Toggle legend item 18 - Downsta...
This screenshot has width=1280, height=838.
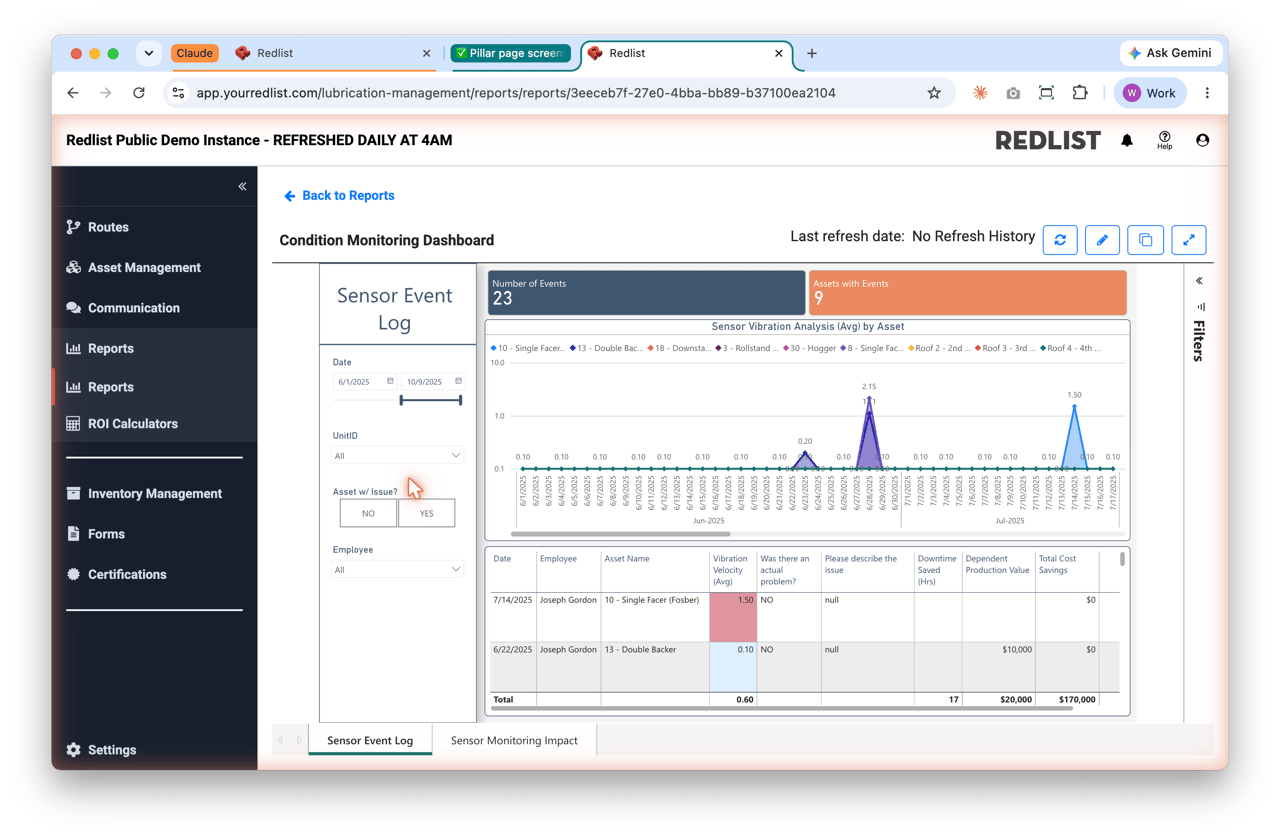(x=680, y=348)
